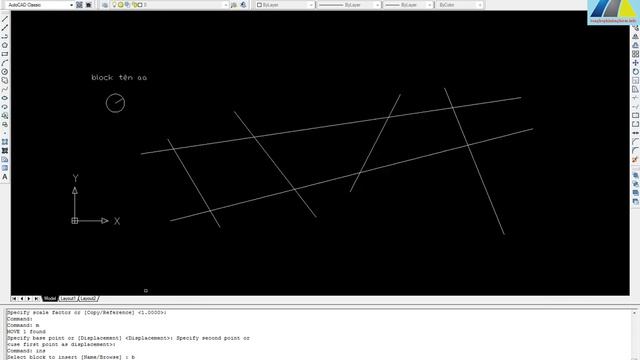Screen dimensions: 640x360
Task: Open the Make Block tool
Action: click(4, 124)
